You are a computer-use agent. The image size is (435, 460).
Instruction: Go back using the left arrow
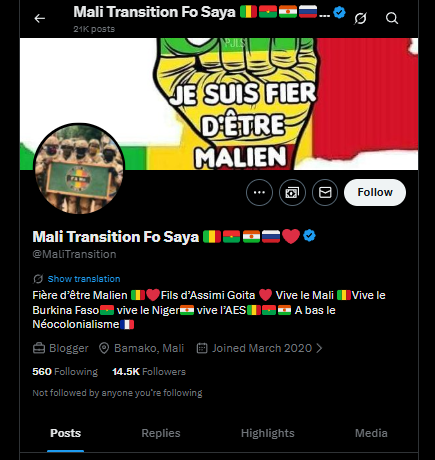pos(40,18)
